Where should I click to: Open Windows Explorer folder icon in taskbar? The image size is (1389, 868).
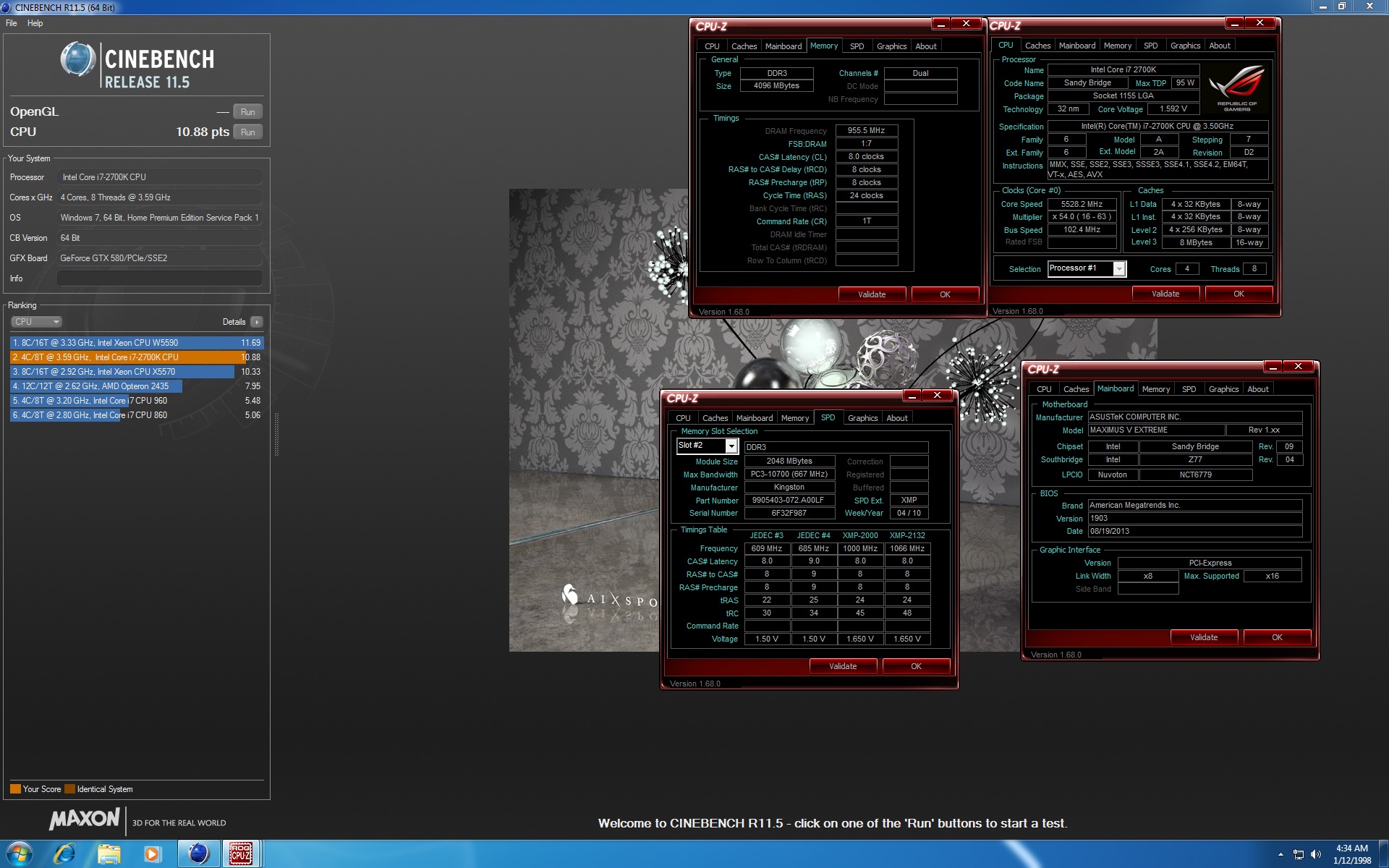(109, 854)
